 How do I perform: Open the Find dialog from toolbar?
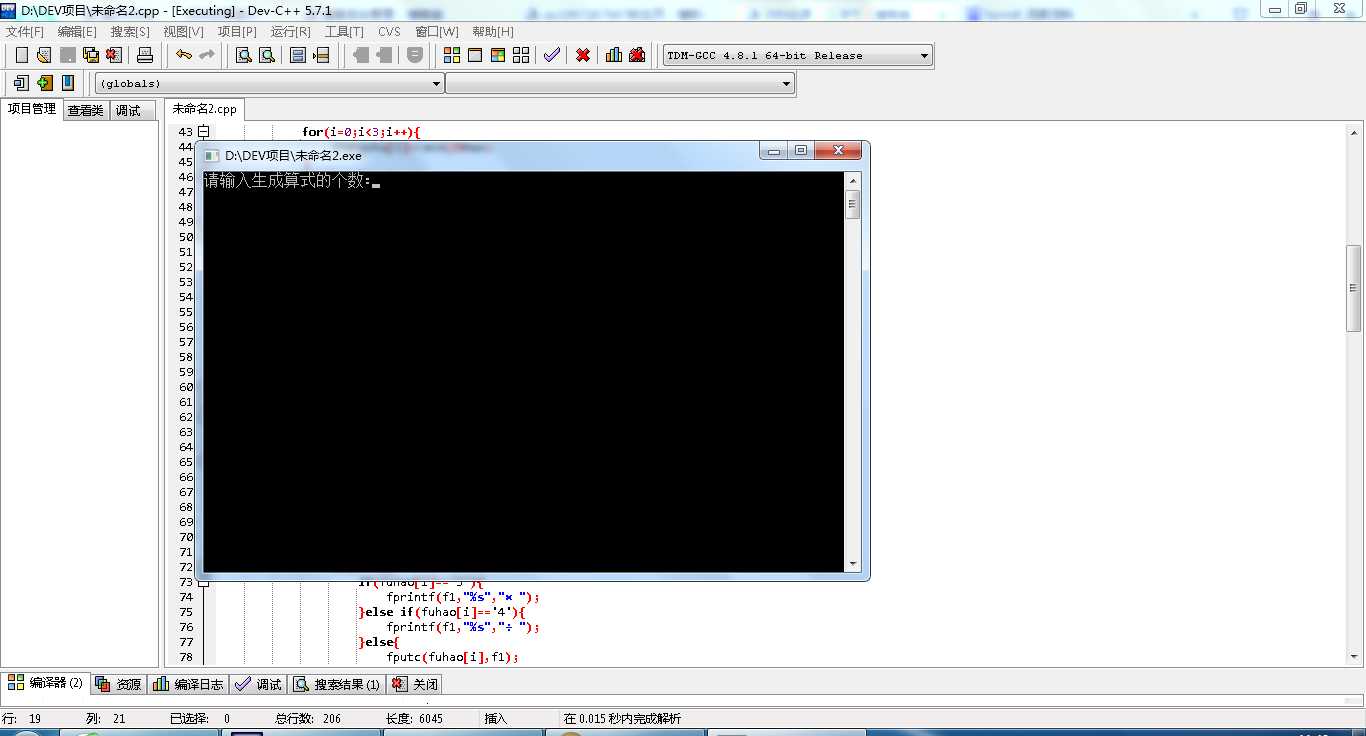click(243, 55)
